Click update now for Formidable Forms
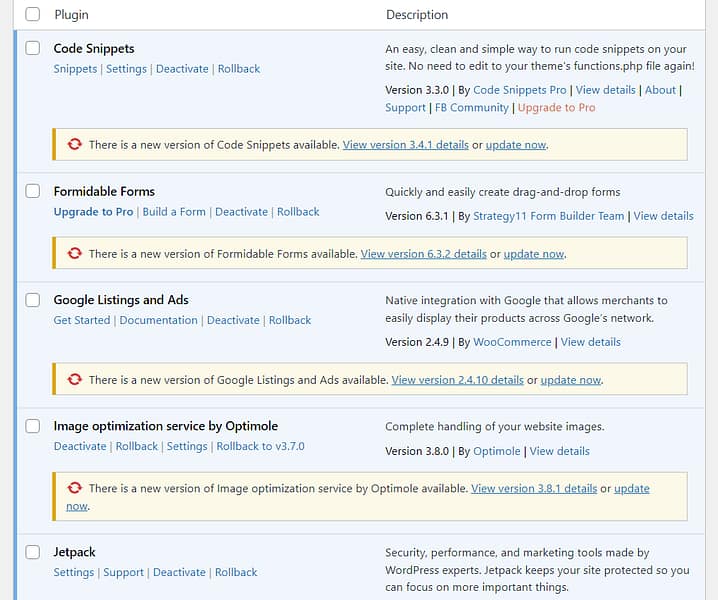The image size is (718, 600). [x=534, y=254]
